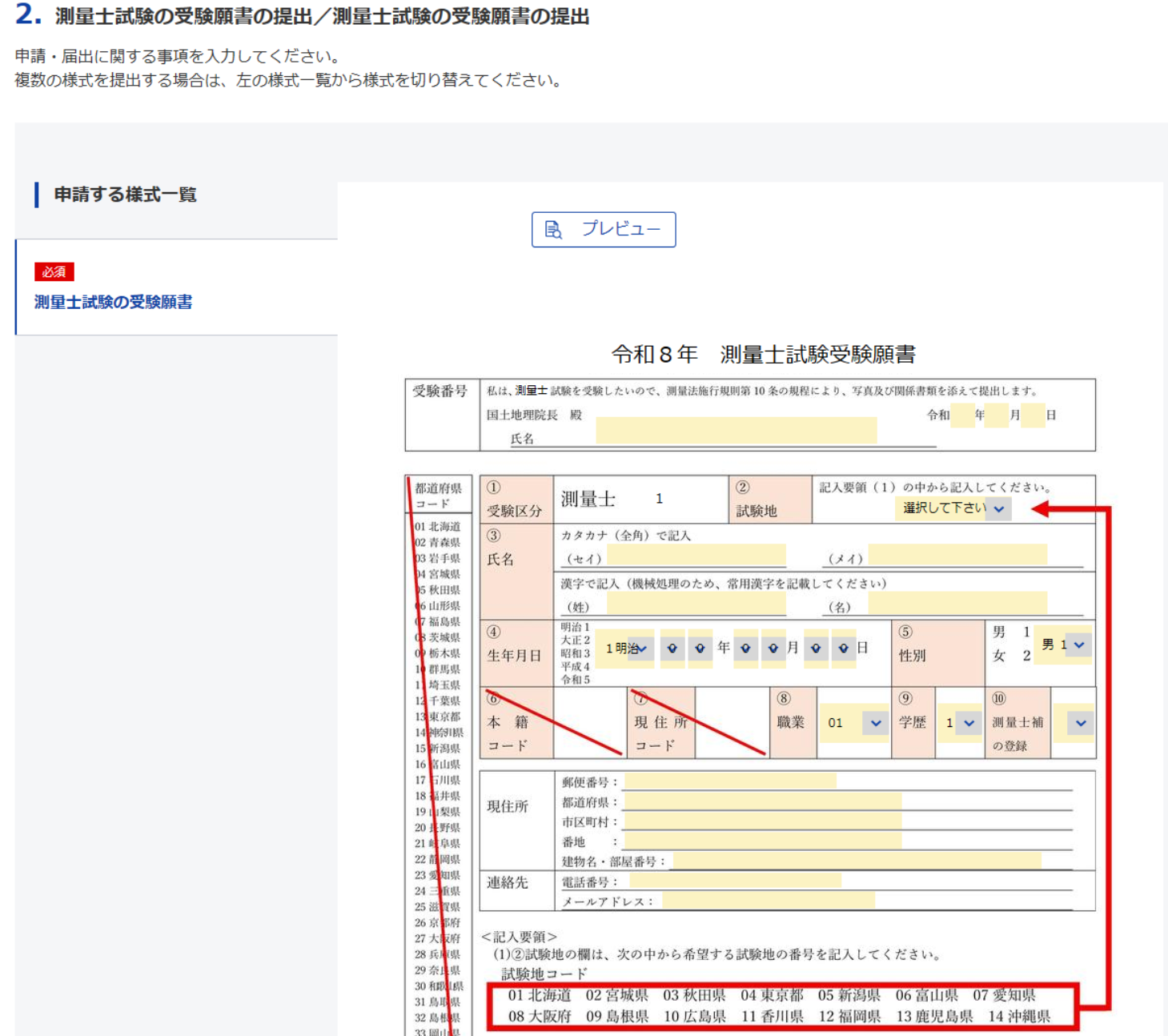Screen dimensions: 1168x1036
Task: Click the 市区町村 city input field
Action: 761,821
